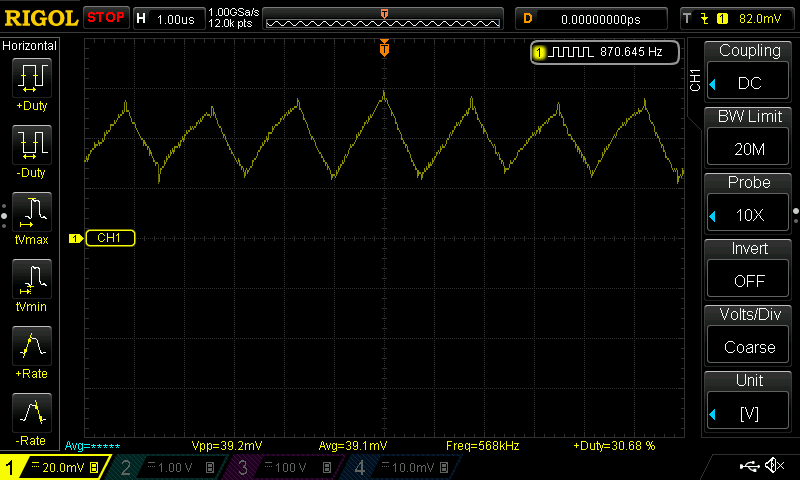Click the Vpp=39.2mV measurement
This screenshot has width=800, height=480.
tap(227, 446)
